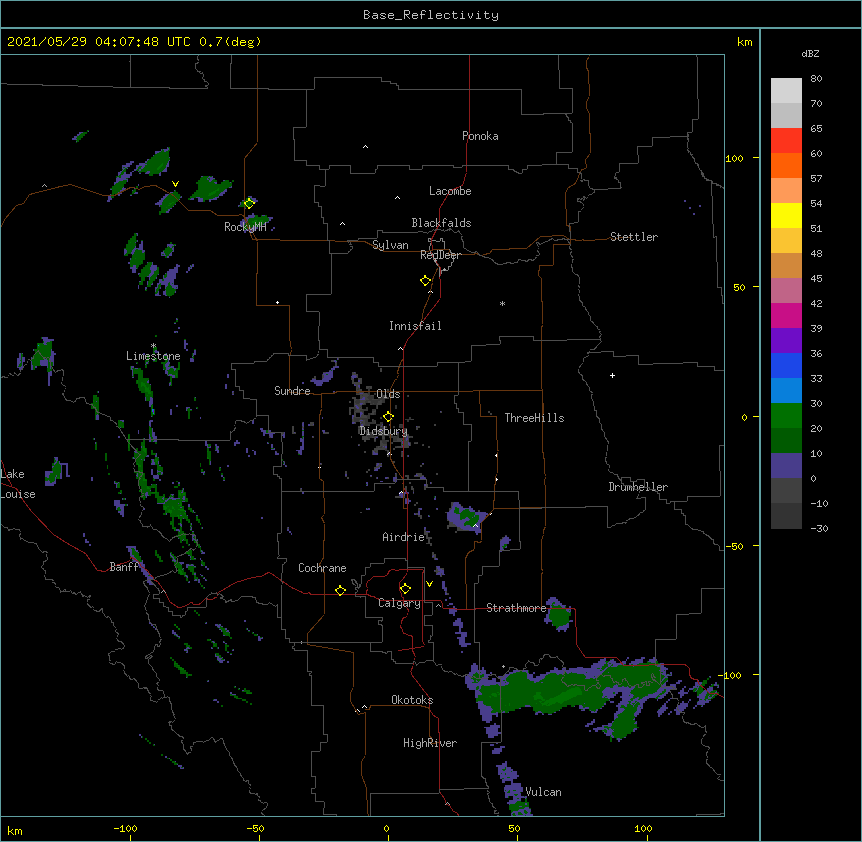The height and width of the screenshot is (842, 862).
Task: Click the Didsbury label
Action: click(x=383, y=431)
